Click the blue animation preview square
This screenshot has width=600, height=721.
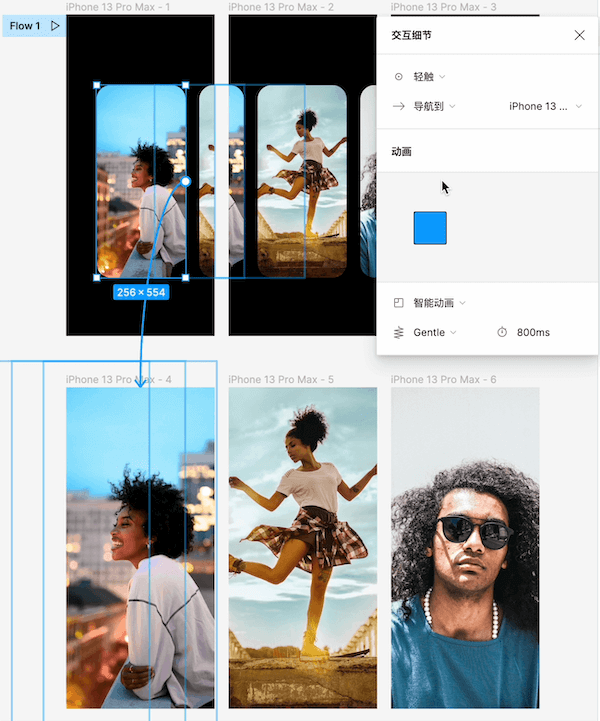coord(430,228)
